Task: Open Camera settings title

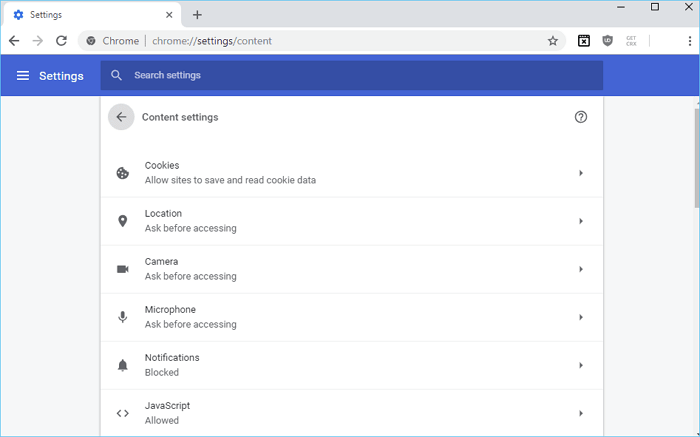Action: point(161,262)
